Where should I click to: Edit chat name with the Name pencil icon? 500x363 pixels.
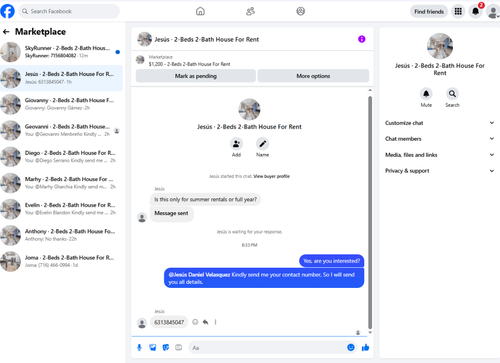click(263, 144)
